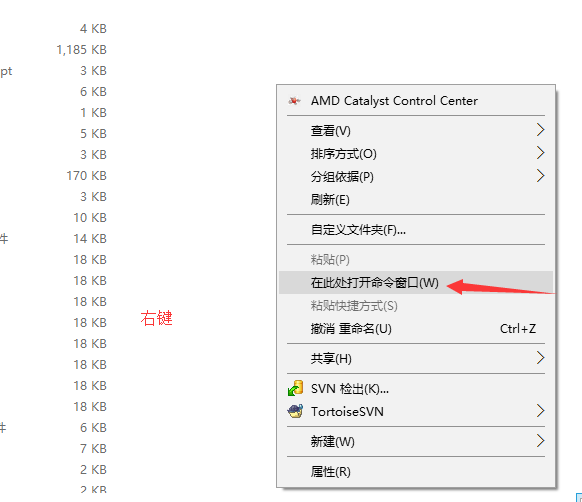Click the AMD Catalyst Control Center icon
The image size is (582, 502).
[x=295, y=101]
